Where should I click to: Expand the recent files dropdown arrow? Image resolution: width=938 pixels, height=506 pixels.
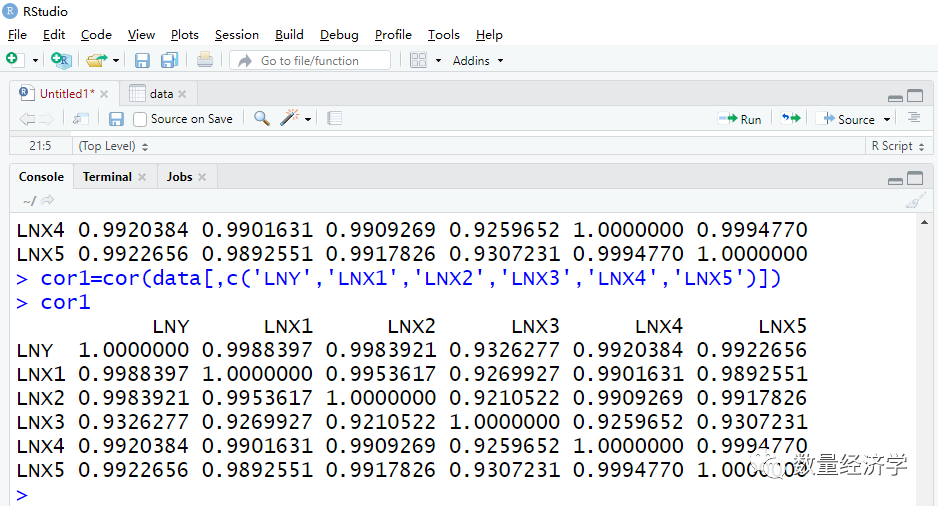116,60
